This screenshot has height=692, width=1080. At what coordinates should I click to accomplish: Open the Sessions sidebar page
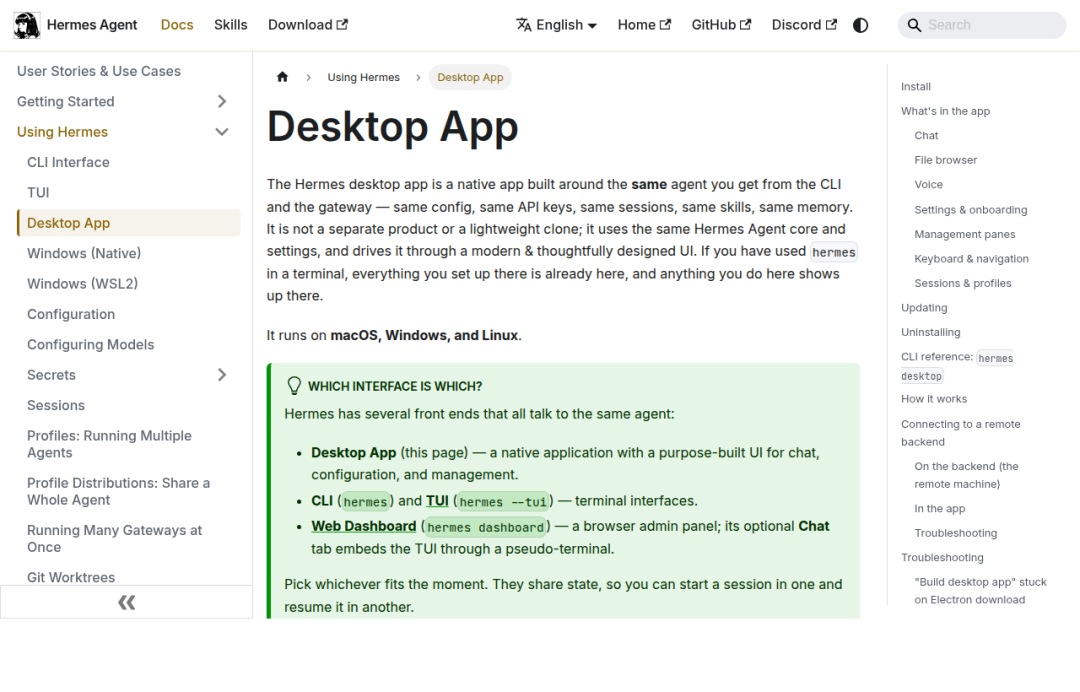[56, 405]
